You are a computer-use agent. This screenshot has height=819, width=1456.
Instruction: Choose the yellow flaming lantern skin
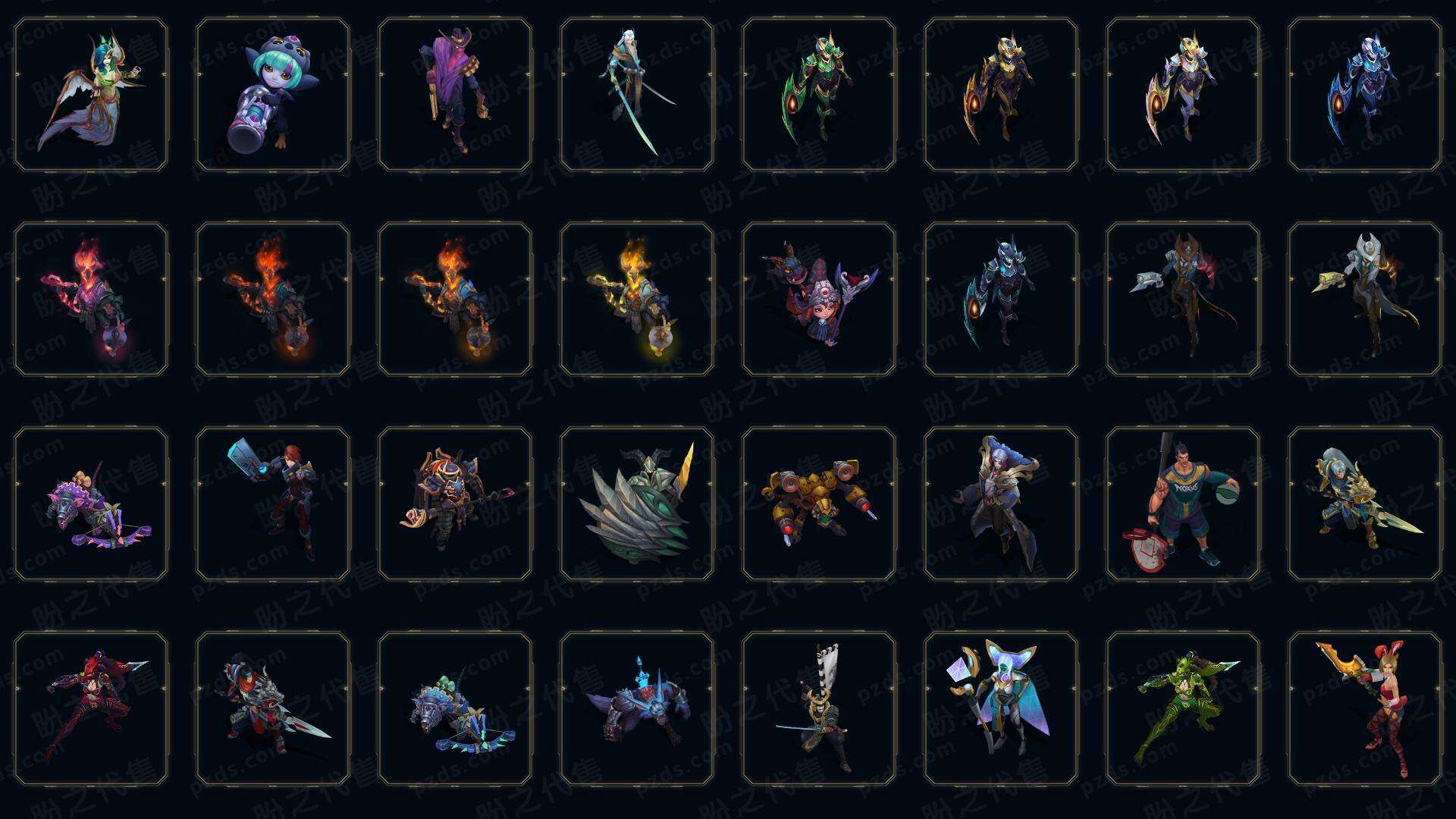tap(637, 300)
